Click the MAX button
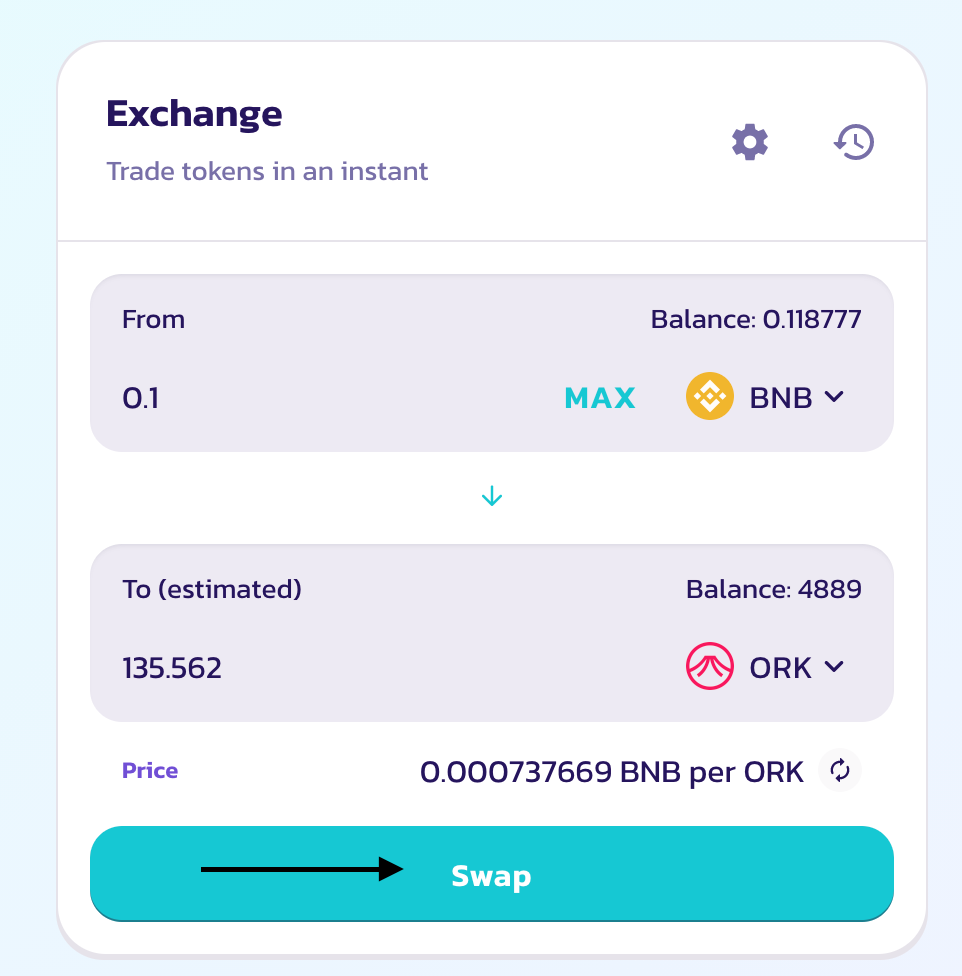 pyautogui.click(x=600, y=398)
